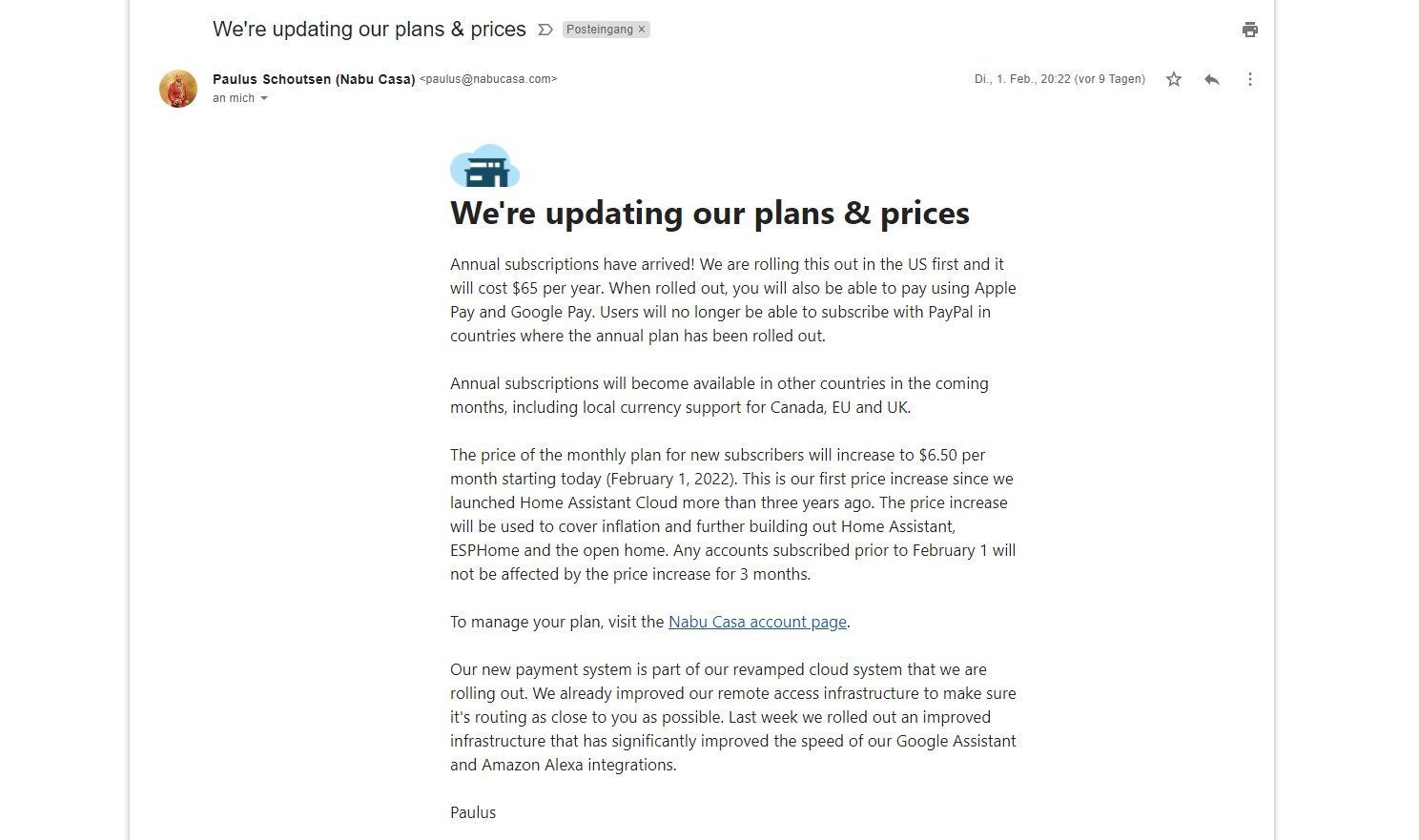Screen dimensions: 1419x840
Task: Click the email timestamp Di., 1. Feb., 20:22
Action: (x=1059, y=79)
